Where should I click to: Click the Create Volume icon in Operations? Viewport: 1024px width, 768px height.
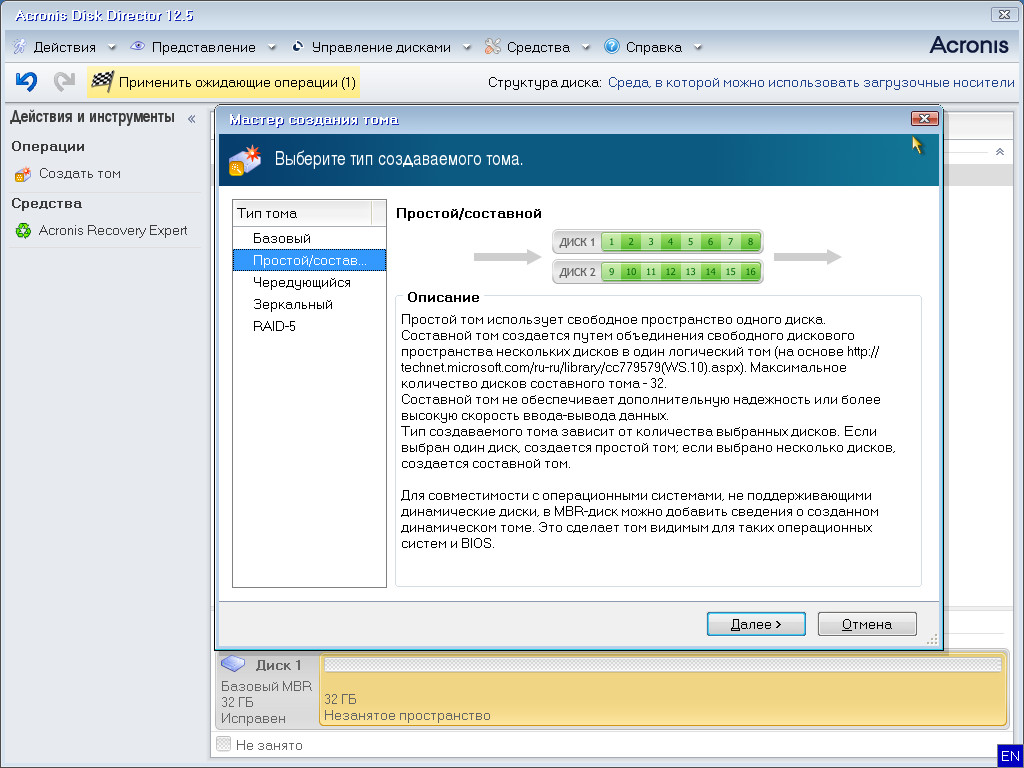[23, 174]
